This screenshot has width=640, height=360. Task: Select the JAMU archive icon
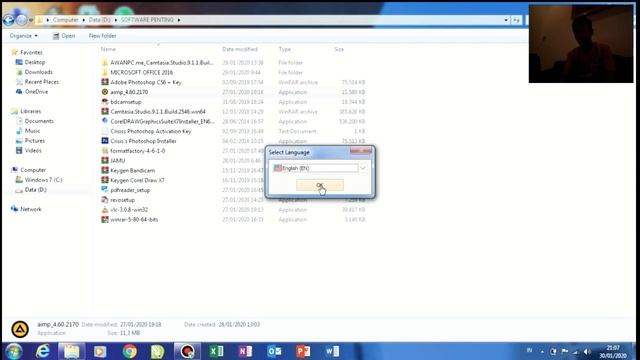105,160
